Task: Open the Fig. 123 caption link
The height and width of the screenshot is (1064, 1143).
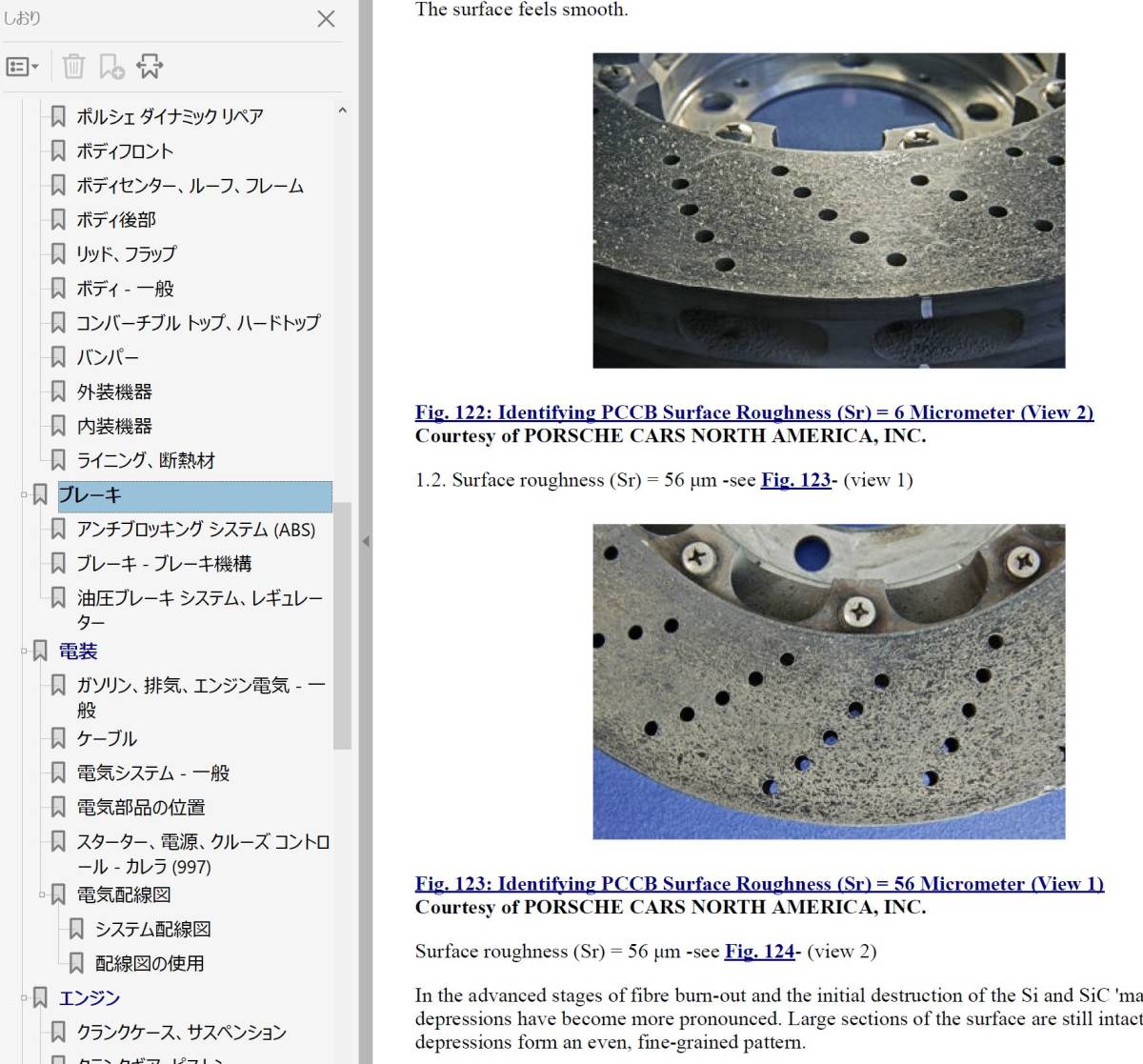Action: (x=759, y=884)
